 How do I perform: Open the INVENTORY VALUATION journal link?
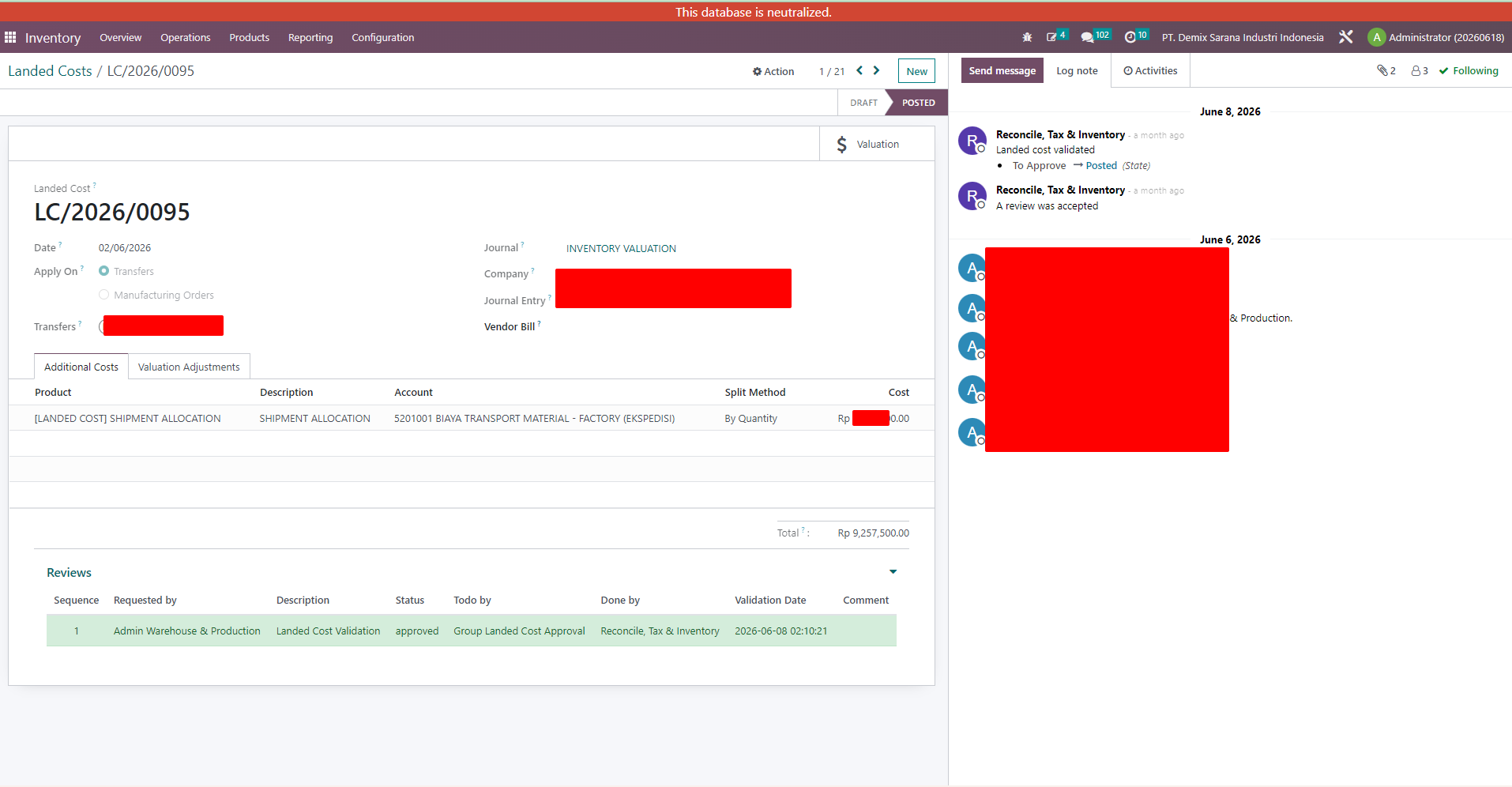tap(621, 248)
